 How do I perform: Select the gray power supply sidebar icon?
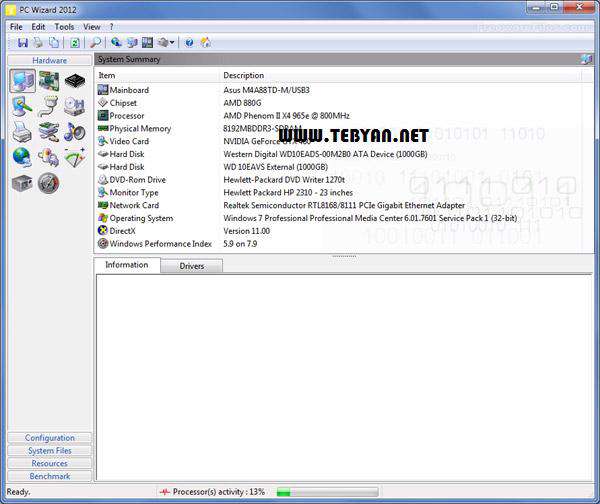pos(22,183)
